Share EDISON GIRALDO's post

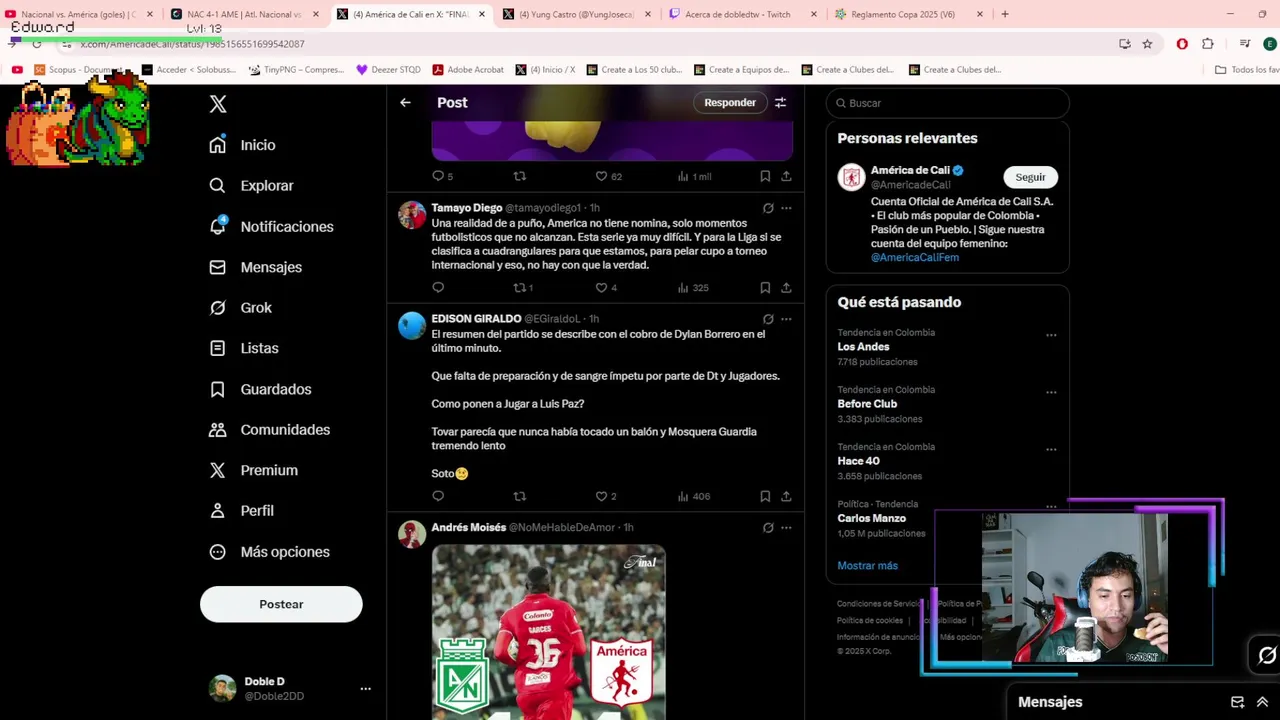coord(786,496)
